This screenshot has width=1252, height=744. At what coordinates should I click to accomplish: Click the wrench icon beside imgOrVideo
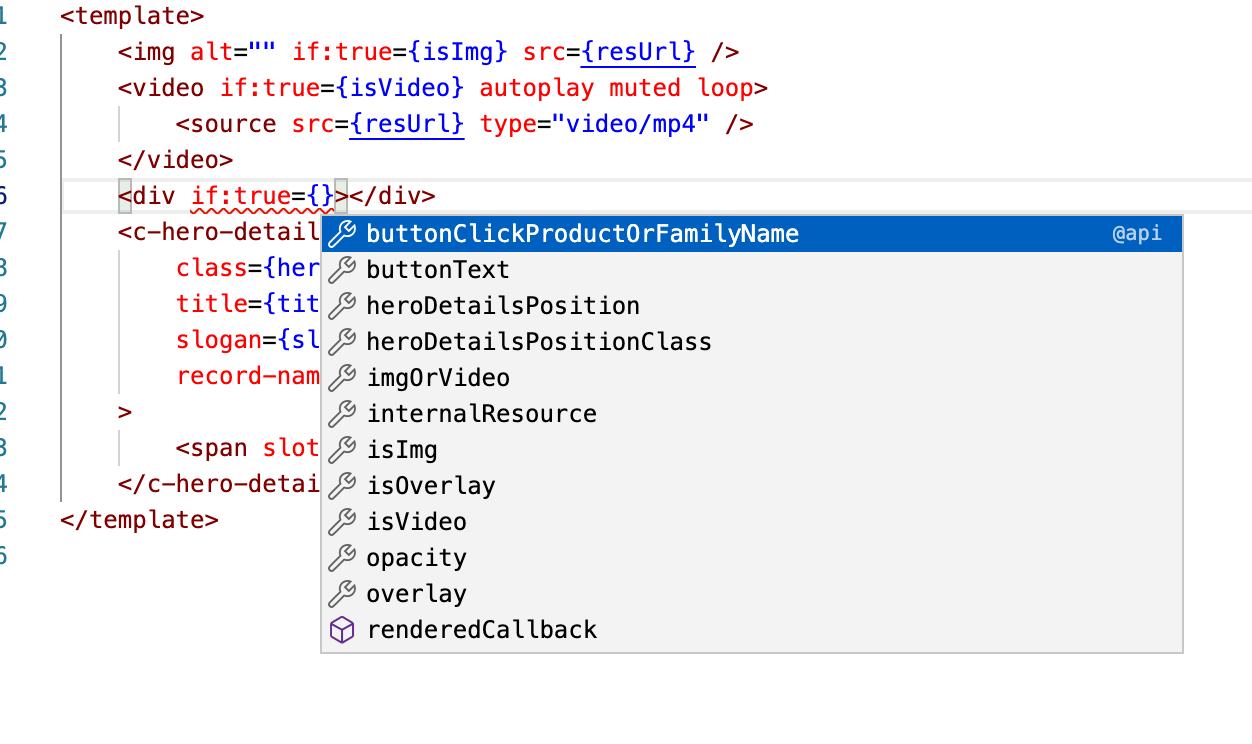pos(341,377)
